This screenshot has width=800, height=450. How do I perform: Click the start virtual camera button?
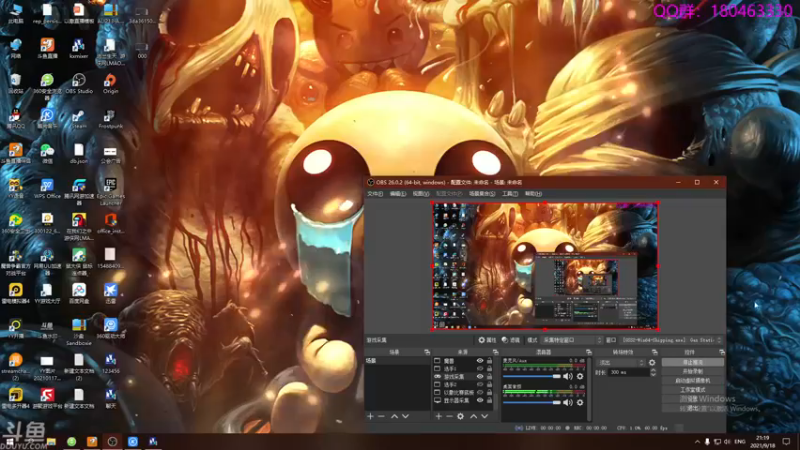tap(692, 381)
